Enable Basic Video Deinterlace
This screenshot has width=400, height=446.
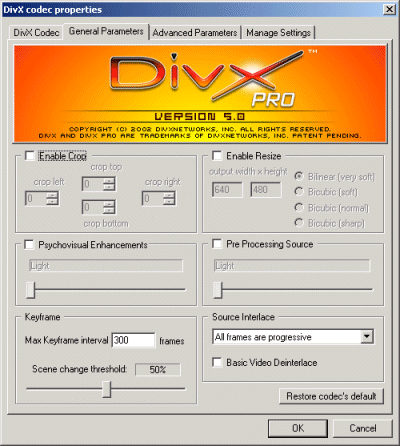click(x=217, y=362)
